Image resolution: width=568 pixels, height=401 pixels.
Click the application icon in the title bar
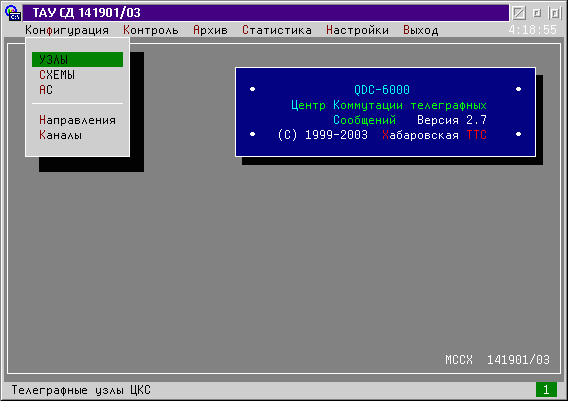point(13,13)
